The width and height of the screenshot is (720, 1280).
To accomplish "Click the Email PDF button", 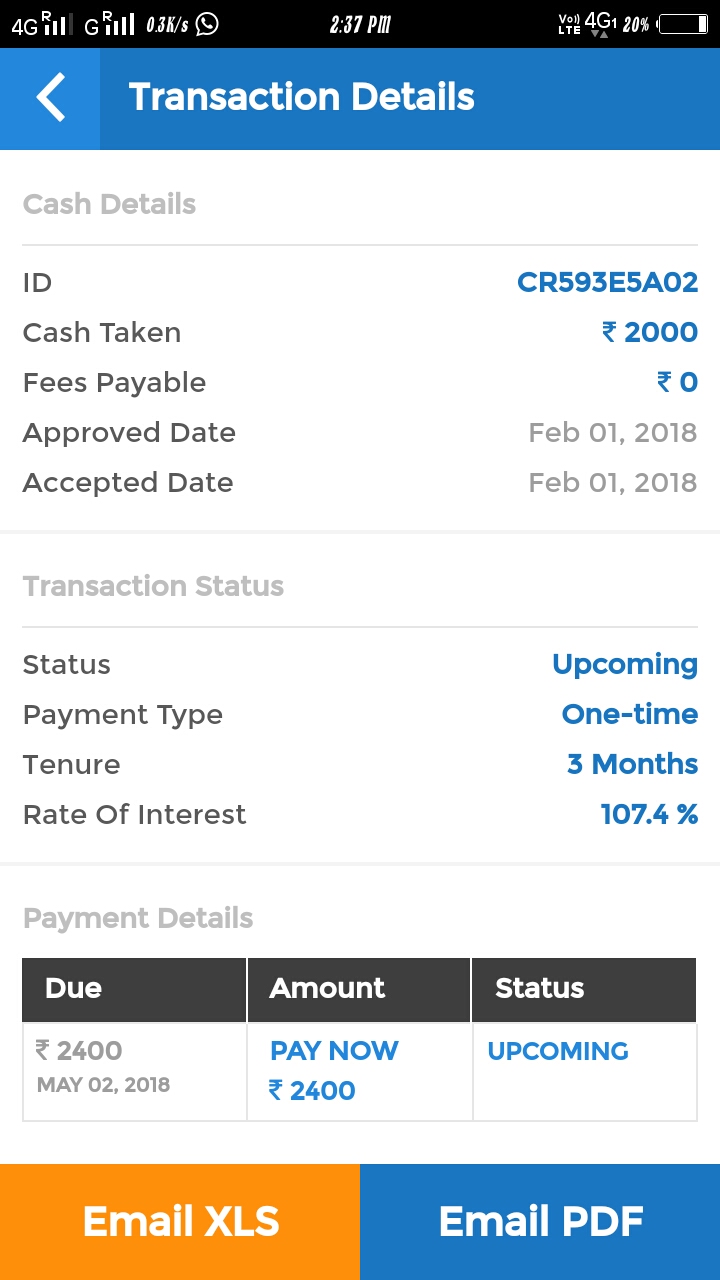I will (x=540, y=1221).
